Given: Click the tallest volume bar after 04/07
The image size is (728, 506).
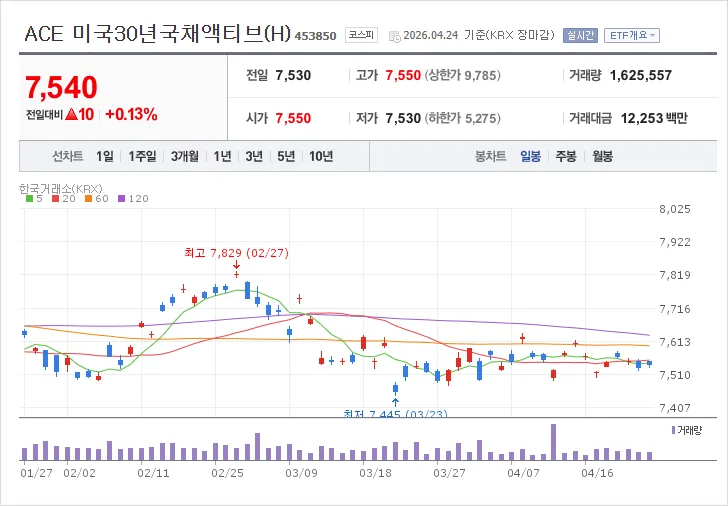Looking at the screenshot, I should (553, 442).
